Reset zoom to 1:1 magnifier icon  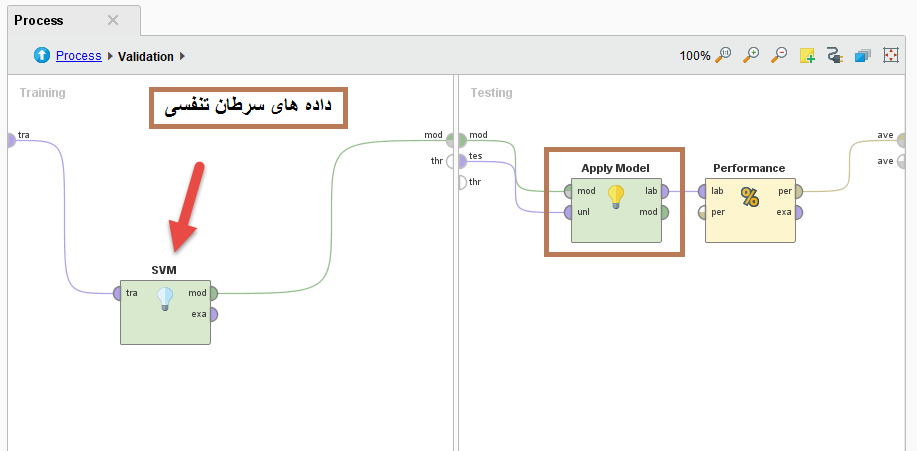tap(725, 56)
